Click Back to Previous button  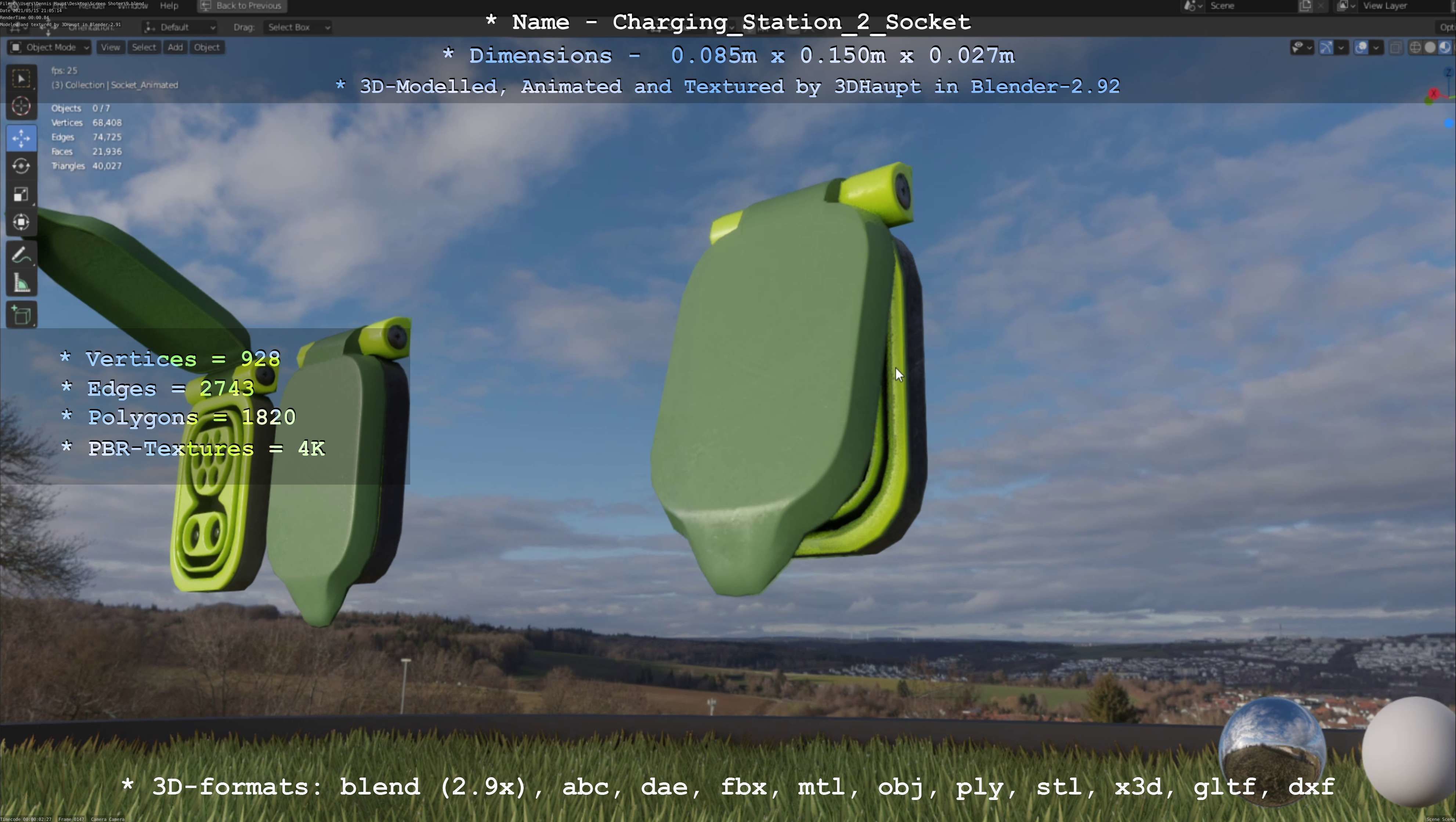pos(242,6)
